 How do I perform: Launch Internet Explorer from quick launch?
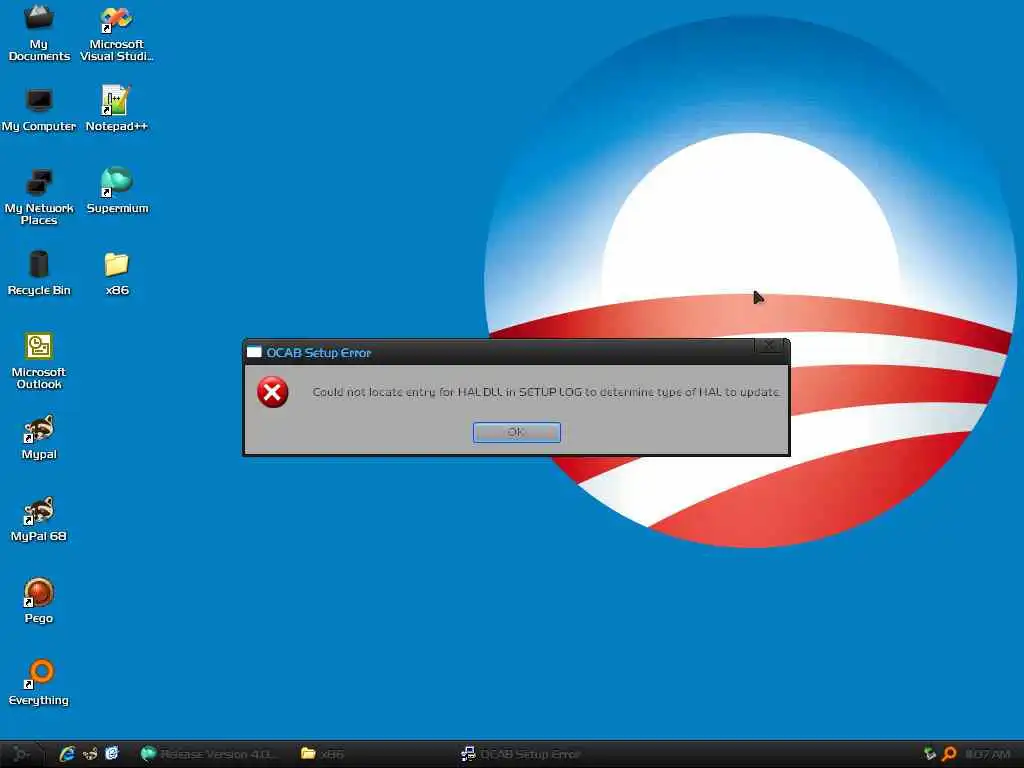click(67, 754)
